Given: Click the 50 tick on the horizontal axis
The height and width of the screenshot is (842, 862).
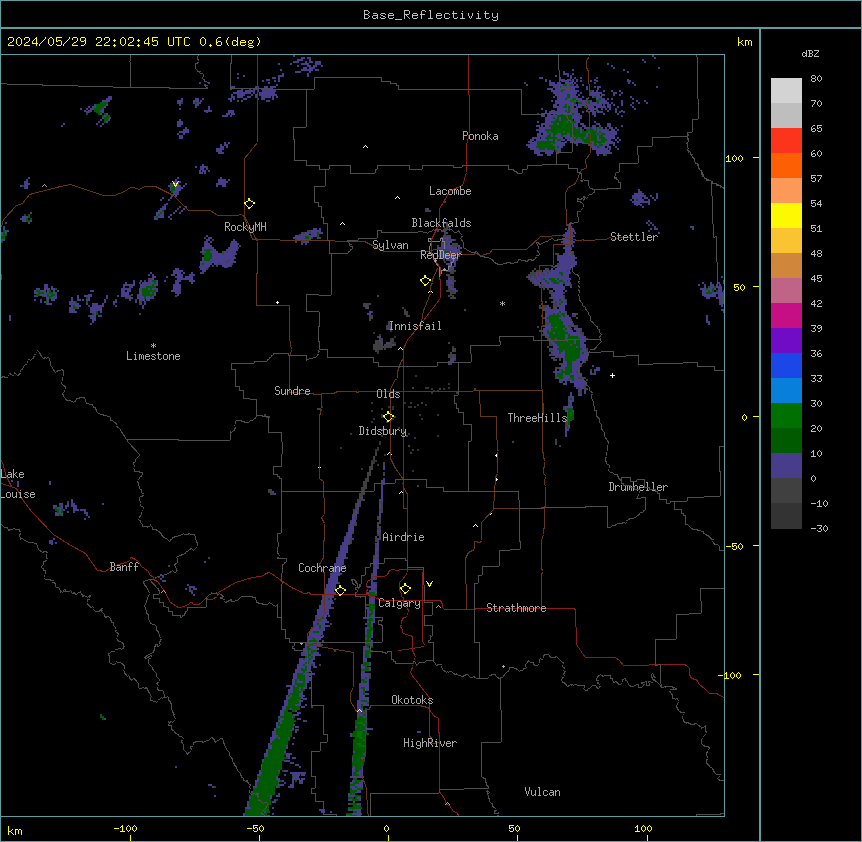Looking at the screenshot, I should [514, 828].
